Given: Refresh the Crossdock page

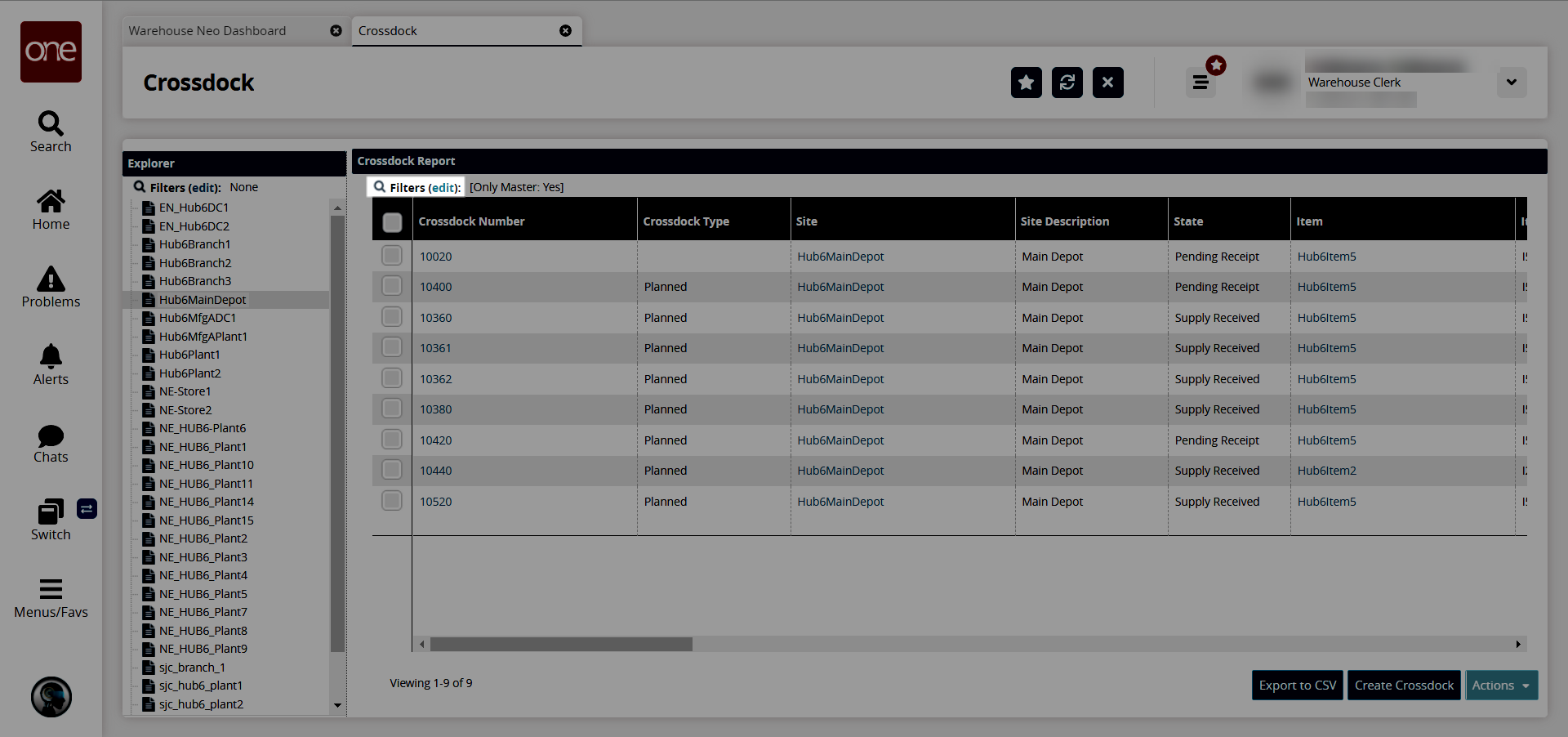Looking at the screenshot, I should tap(1067, 83).
